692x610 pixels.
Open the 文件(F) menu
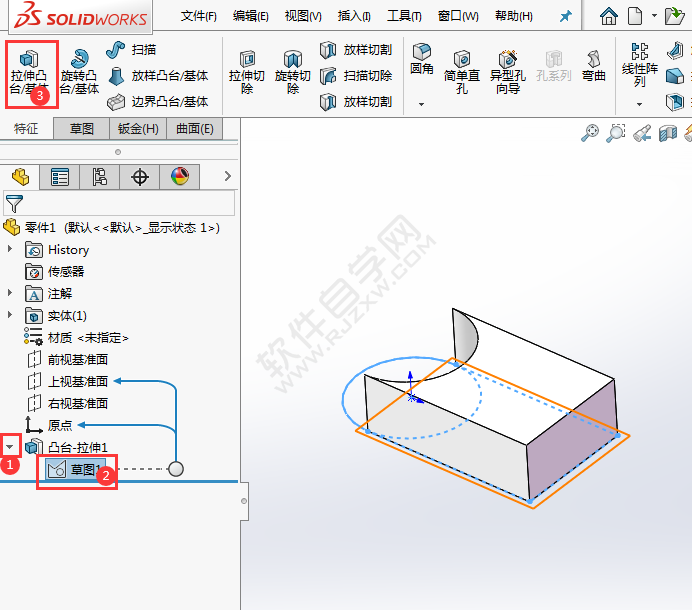[199, 16]
